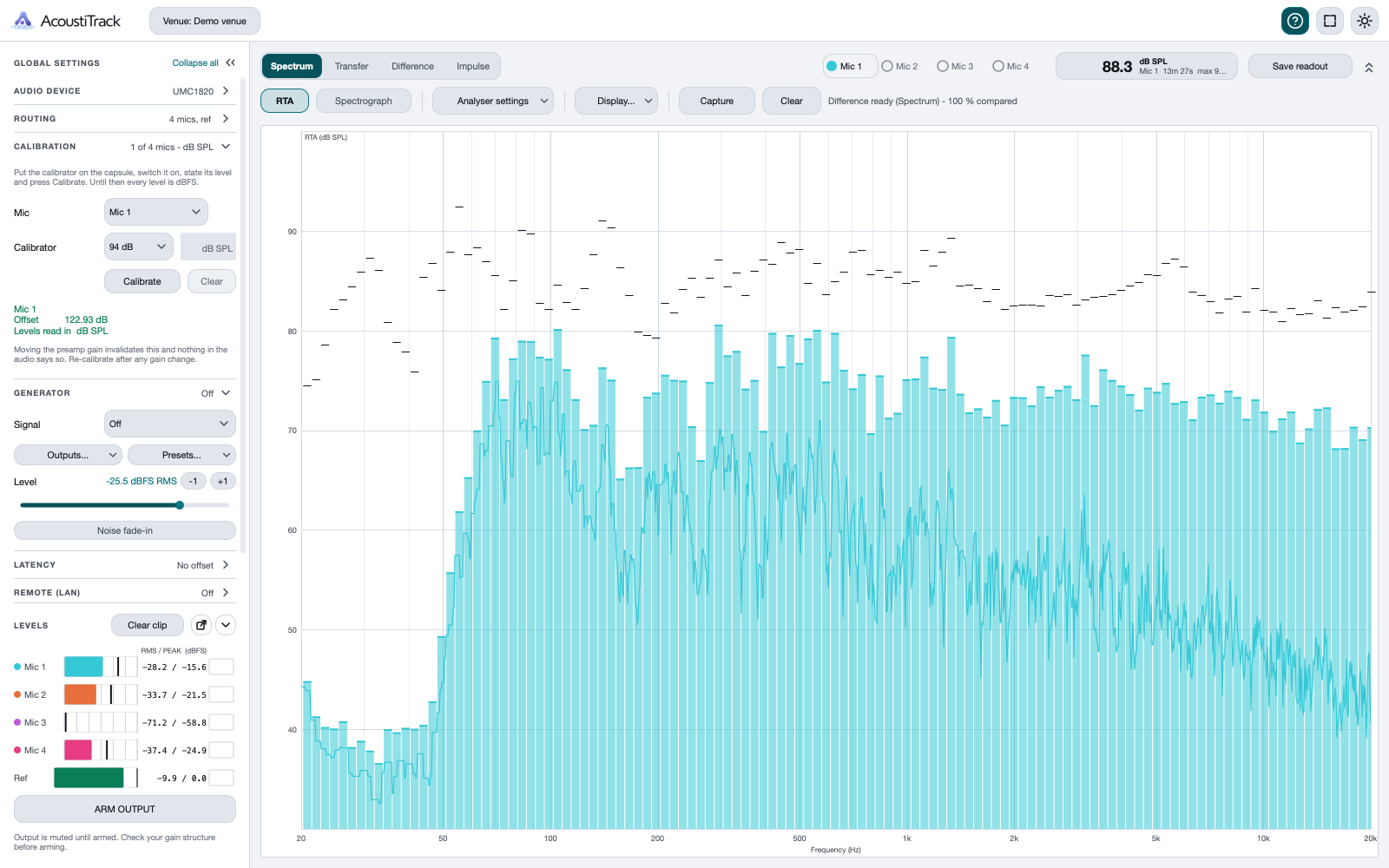
Task: Click the Calibrate button
Action: click(142, 281)
